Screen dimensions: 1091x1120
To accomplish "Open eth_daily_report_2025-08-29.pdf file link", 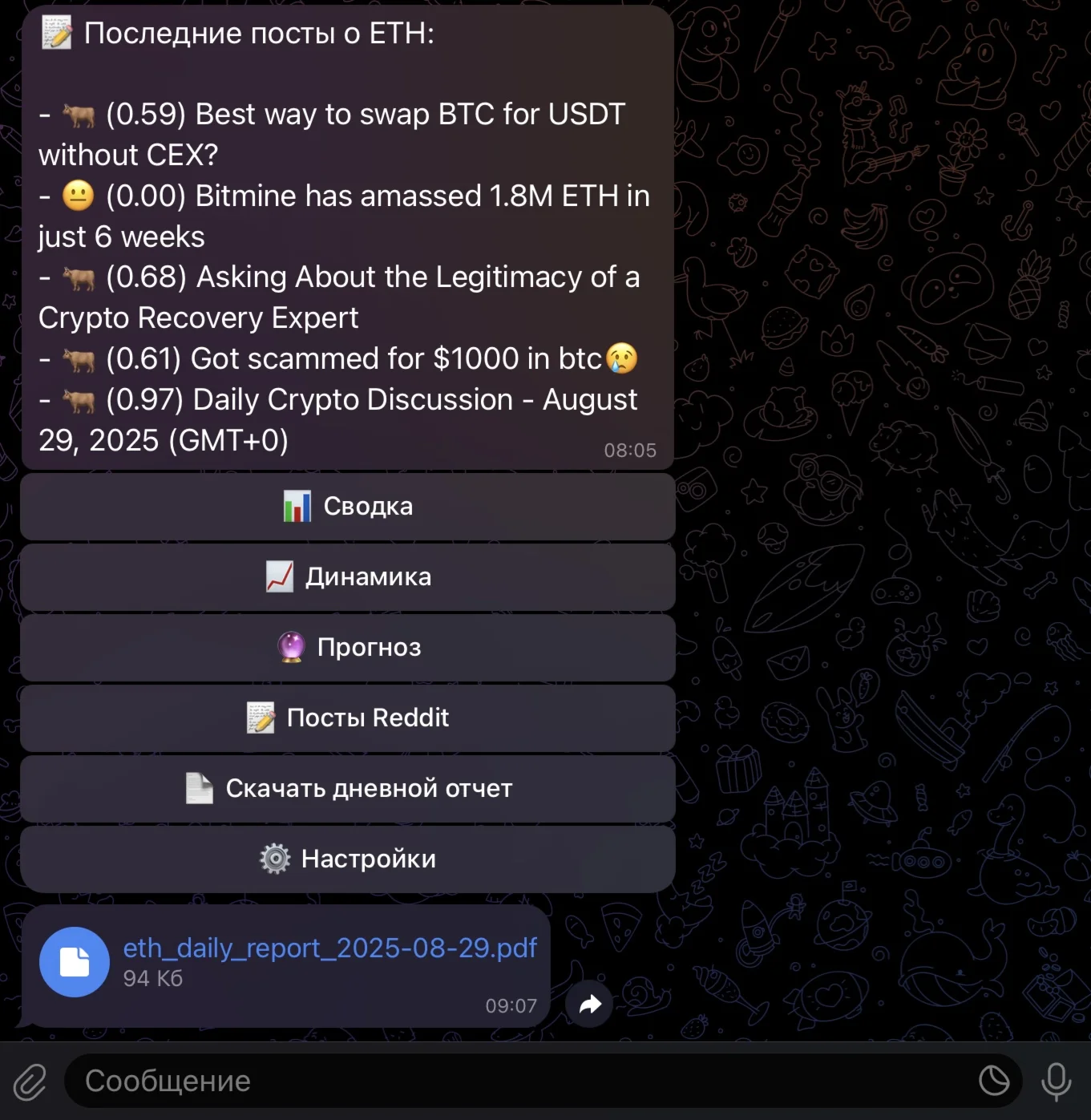I will click(329, 948).
